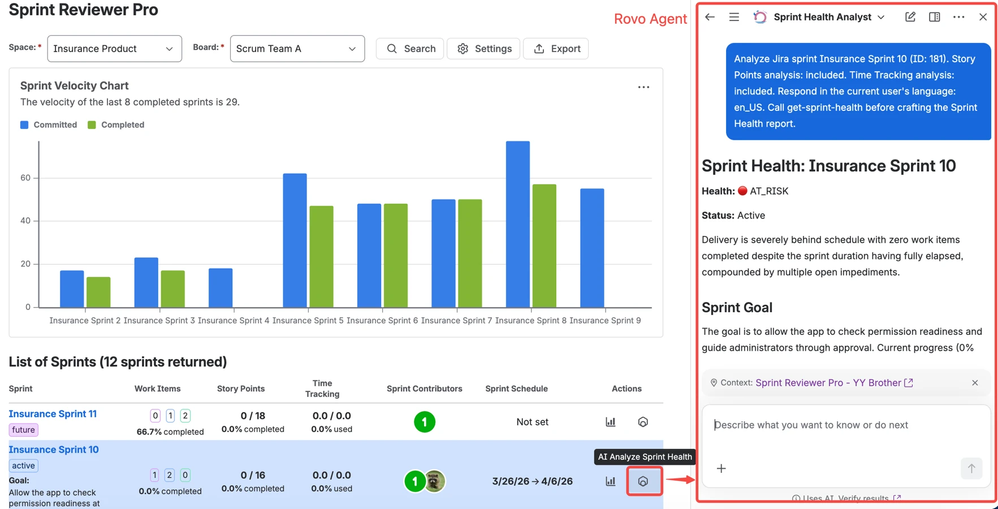998x509 pixels.
Task: Expand the Board dropdown Scrum Team A
Action: pos(297,48)
